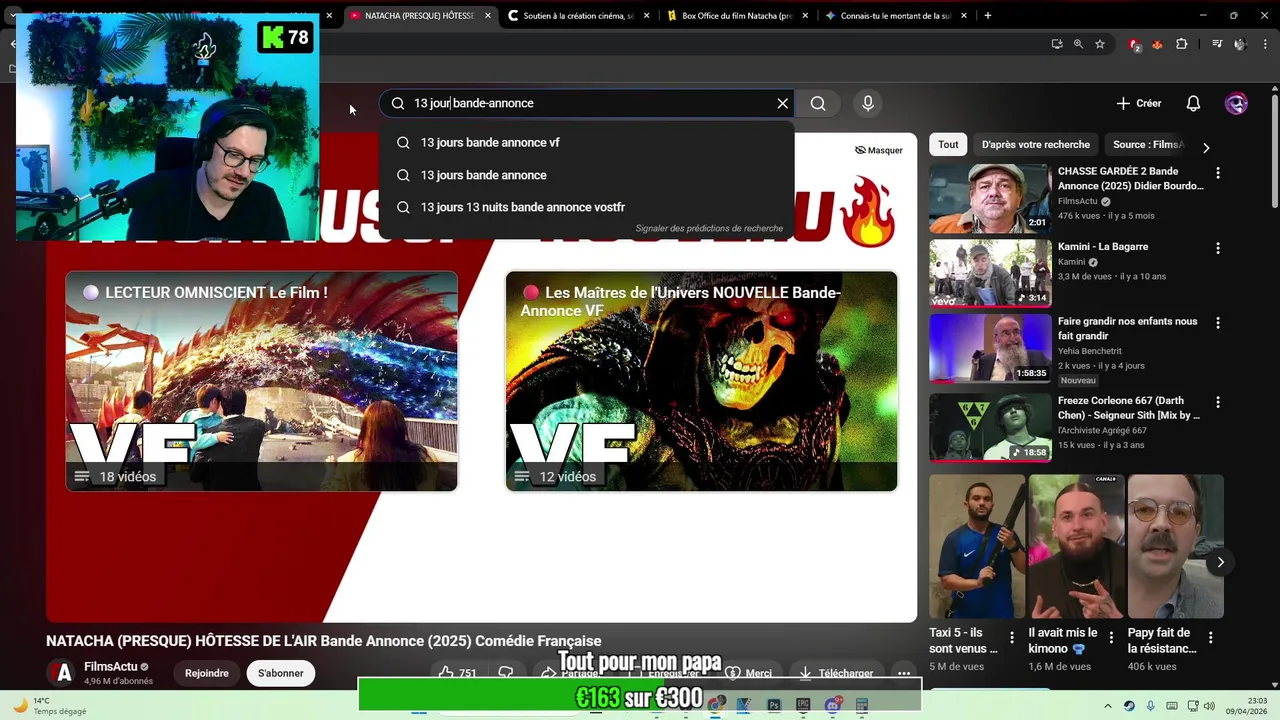The width and height of the screenshot is (1280, 720).
Task: Click the Créer button
Action: click(x=1139, y=103)
